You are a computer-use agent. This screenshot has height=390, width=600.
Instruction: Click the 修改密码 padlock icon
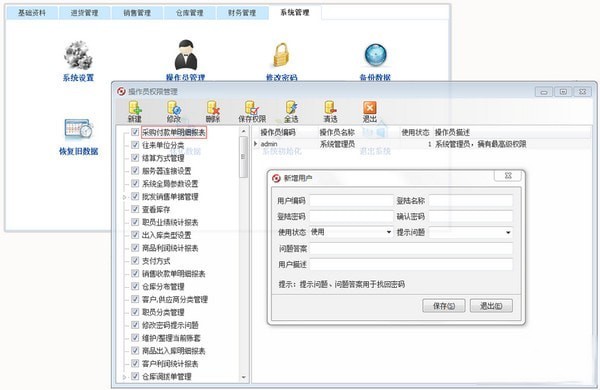point(281,55)
